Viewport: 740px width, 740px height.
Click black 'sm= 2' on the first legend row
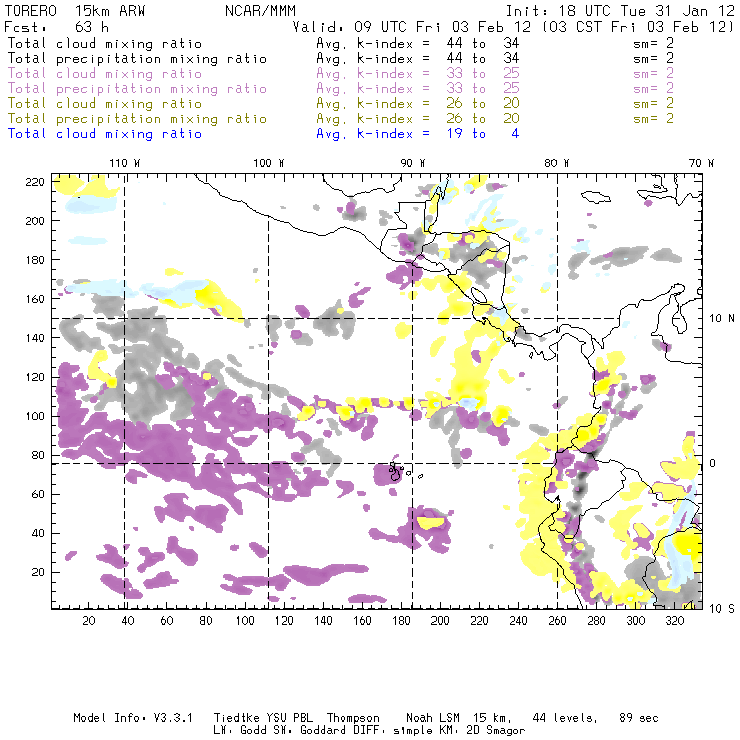pyautogui.click(x=654, y=44)
